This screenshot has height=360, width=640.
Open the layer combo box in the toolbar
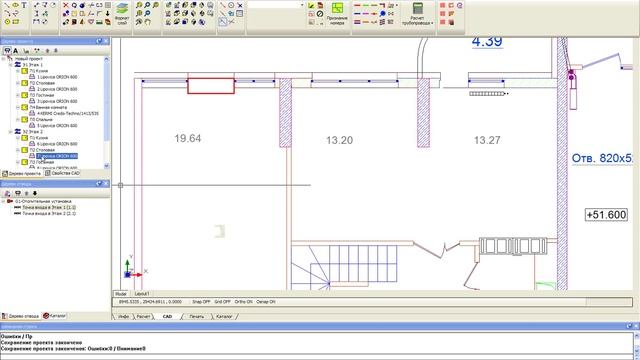[276, 5]
